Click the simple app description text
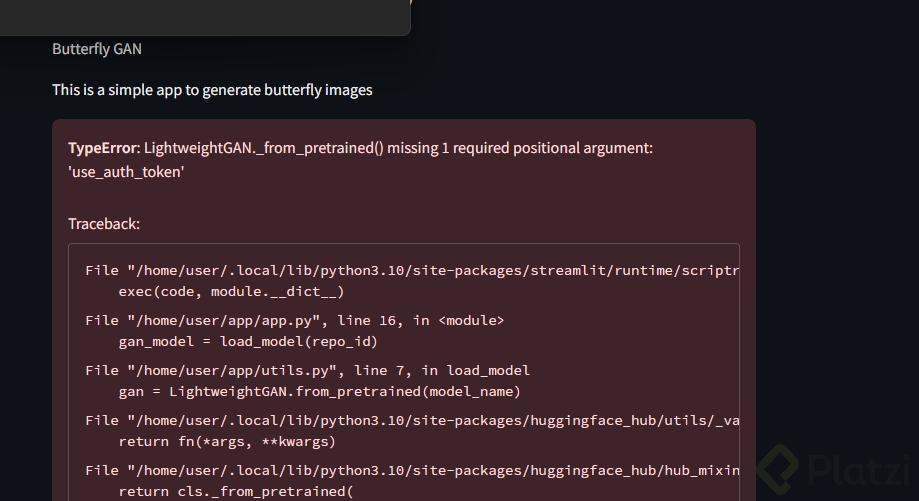Viewport: 919px width, 501px height. tap(212, 90)
